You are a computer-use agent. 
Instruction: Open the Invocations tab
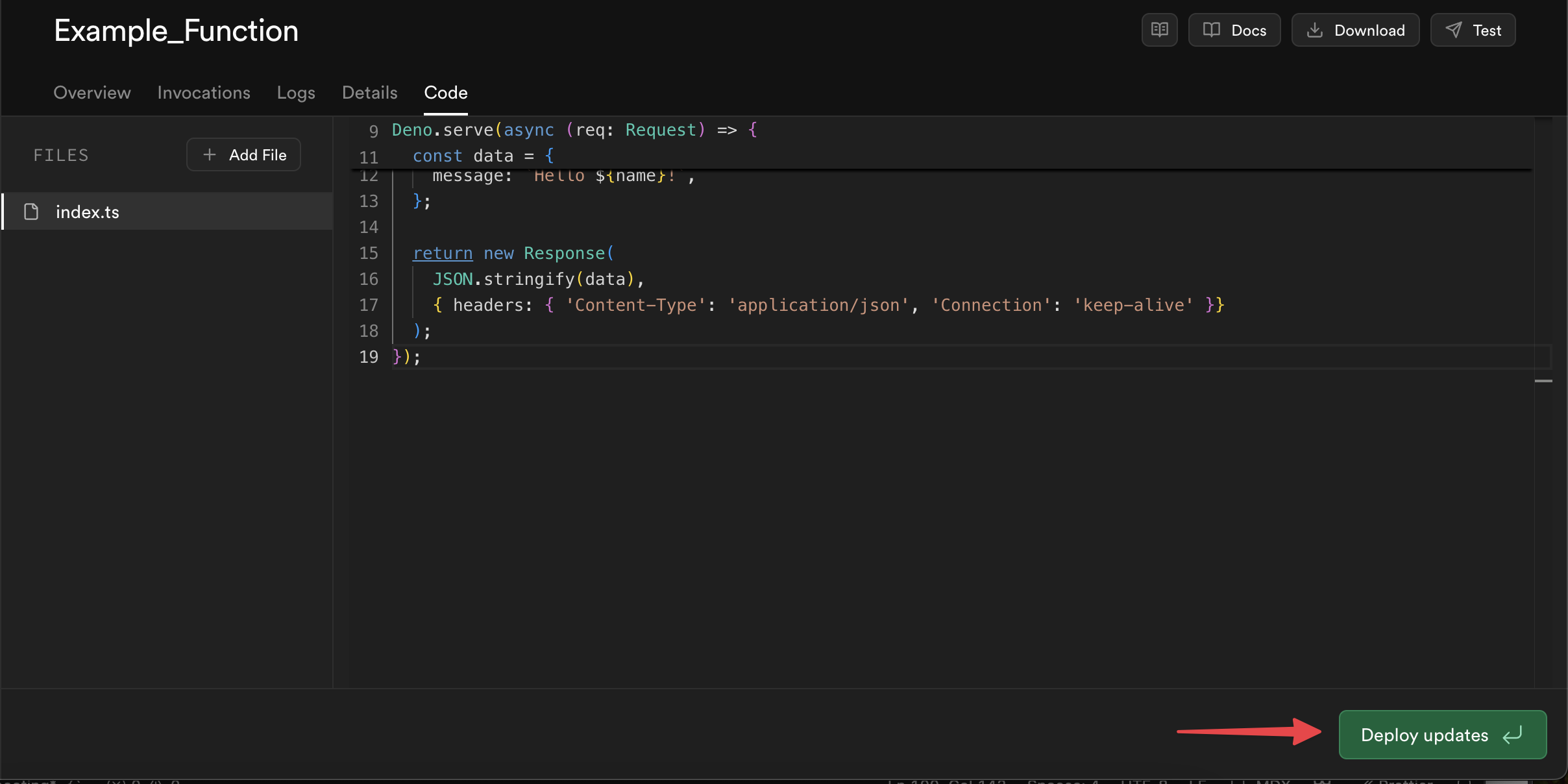pyautogui.click(x=203, y=92)
